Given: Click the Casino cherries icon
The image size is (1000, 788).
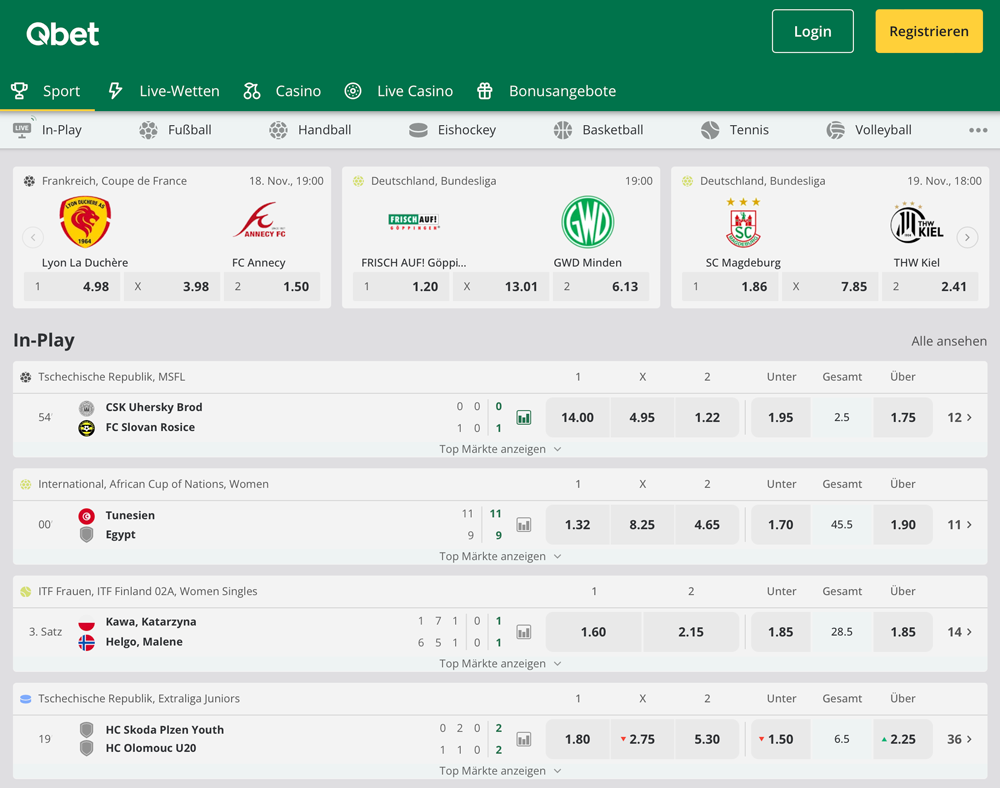Looking at the screenshot, I should [252, 91].
